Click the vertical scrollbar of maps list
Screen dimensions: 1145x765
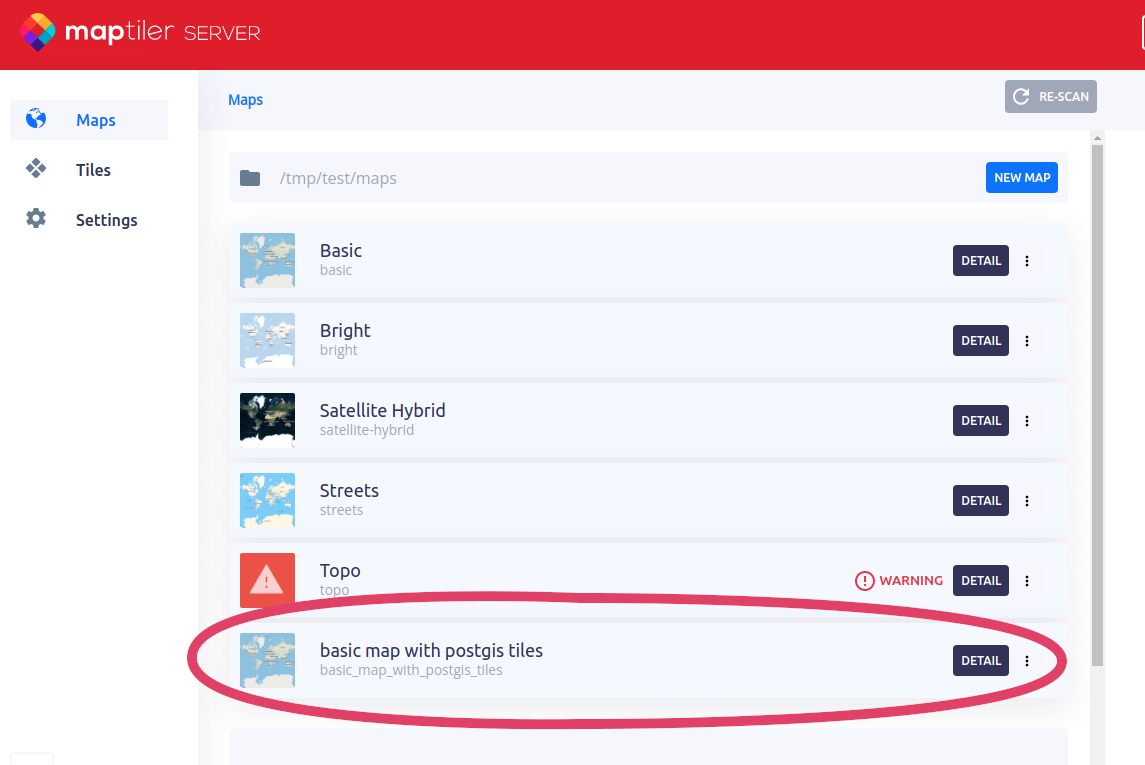[1097, 400]
